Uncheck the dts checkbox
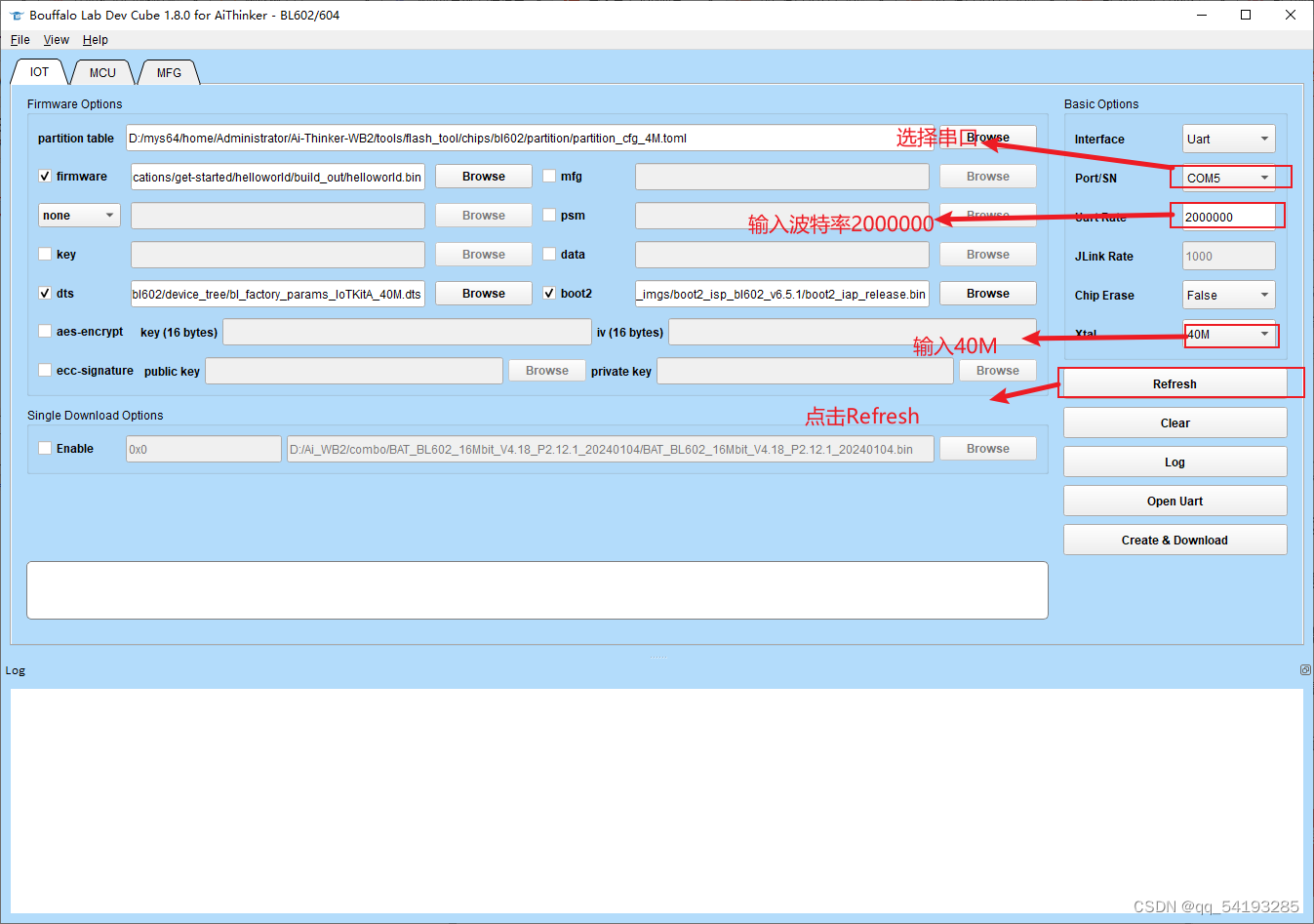Image resolution: width=1314 pixels, height=924 pixels. click(x=45, y=294)
